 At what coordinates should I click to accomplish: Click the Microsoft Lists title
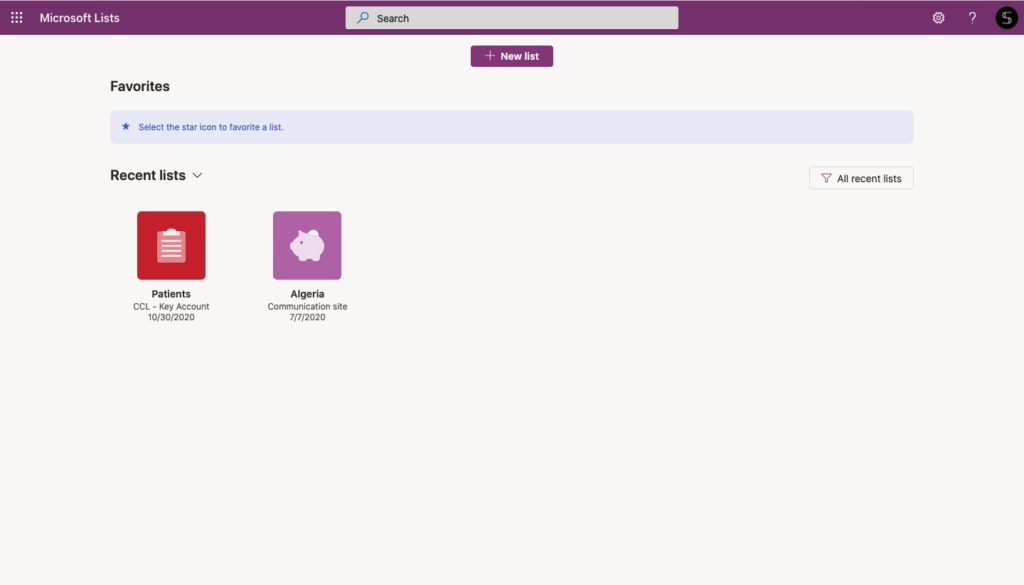(x=80, y=18)
